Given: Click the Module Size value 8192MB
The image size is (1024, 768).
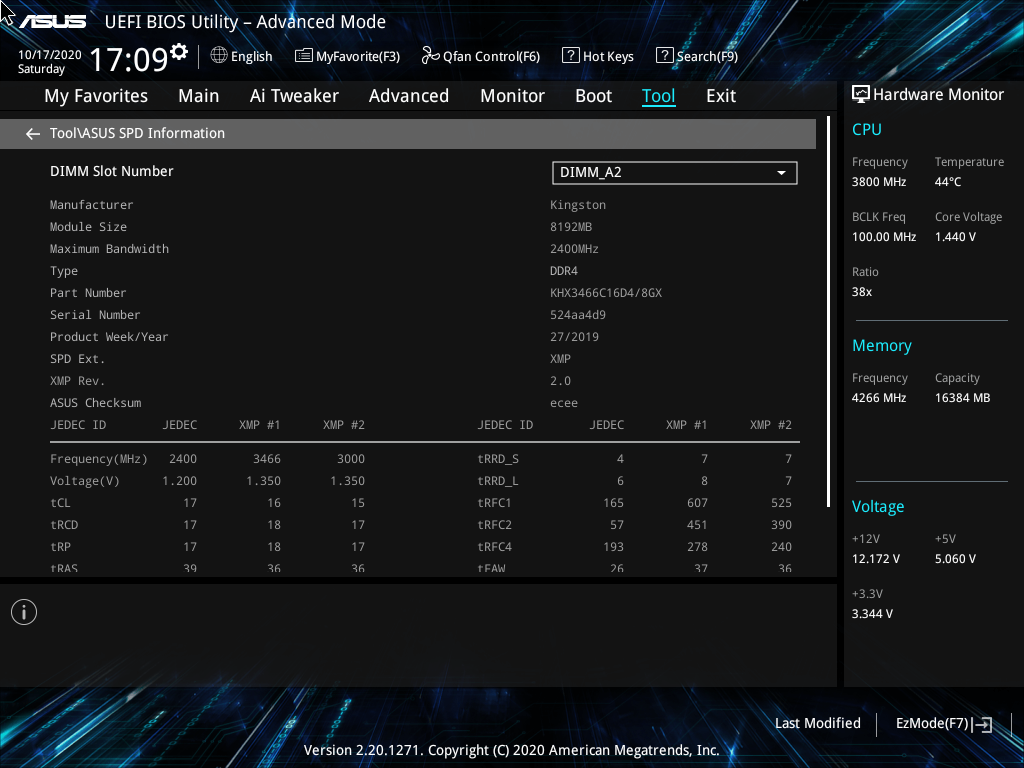Looking at the screenshot, I should tap(571, 227).
